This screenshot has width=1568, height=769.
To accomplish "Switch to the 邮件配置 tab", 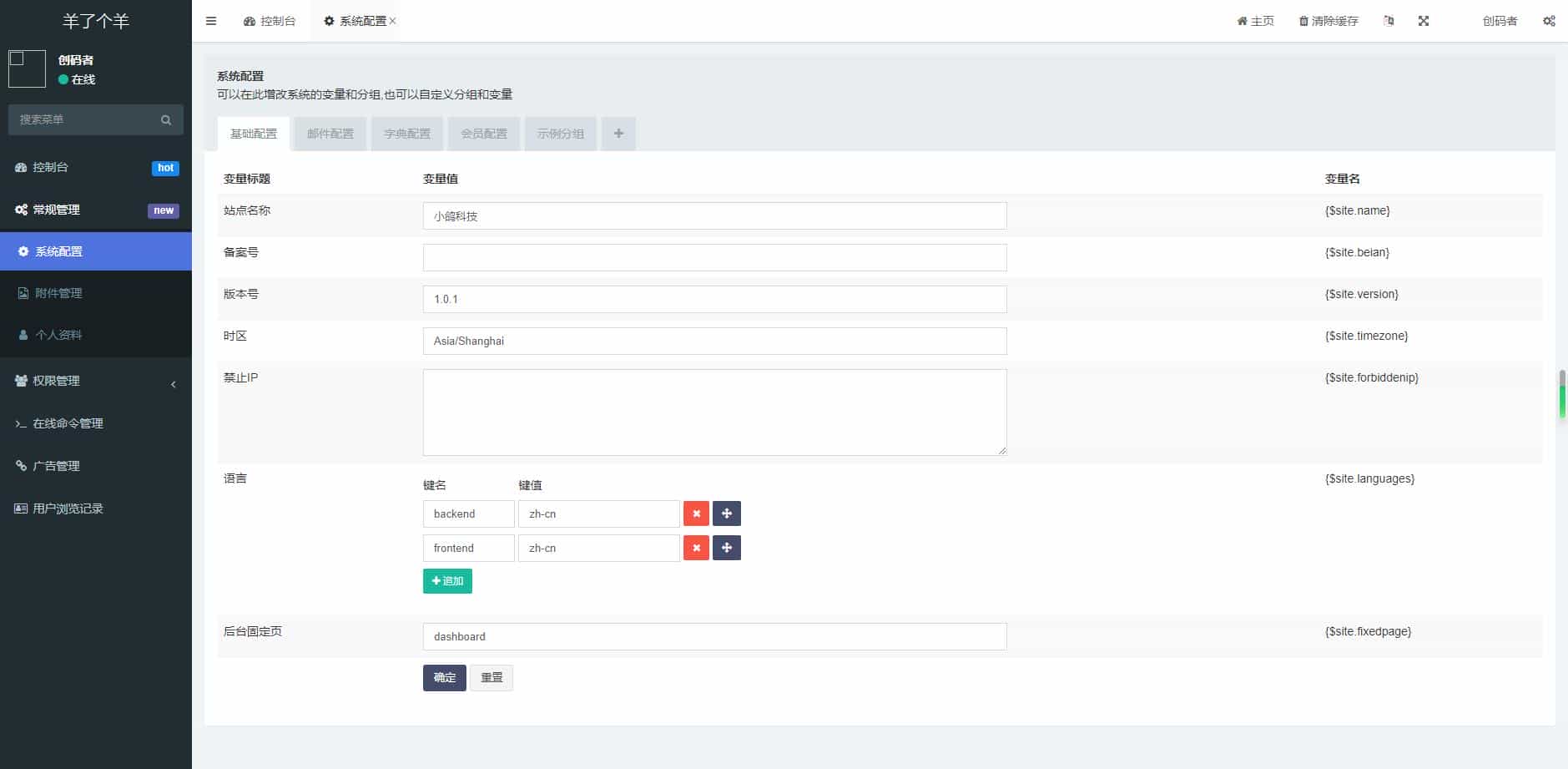I will [330, 134].
